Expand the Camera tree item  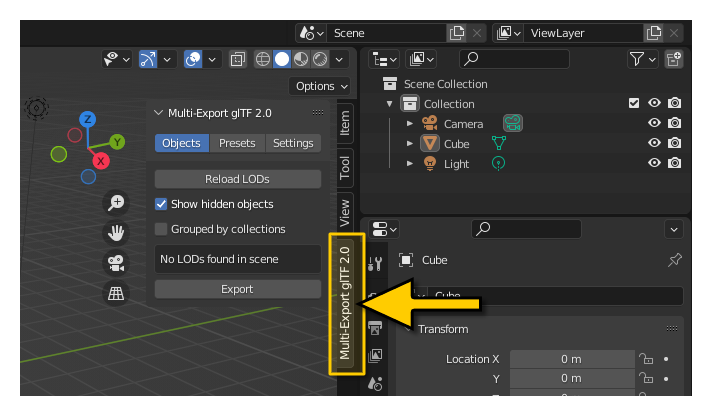point(410,124)
